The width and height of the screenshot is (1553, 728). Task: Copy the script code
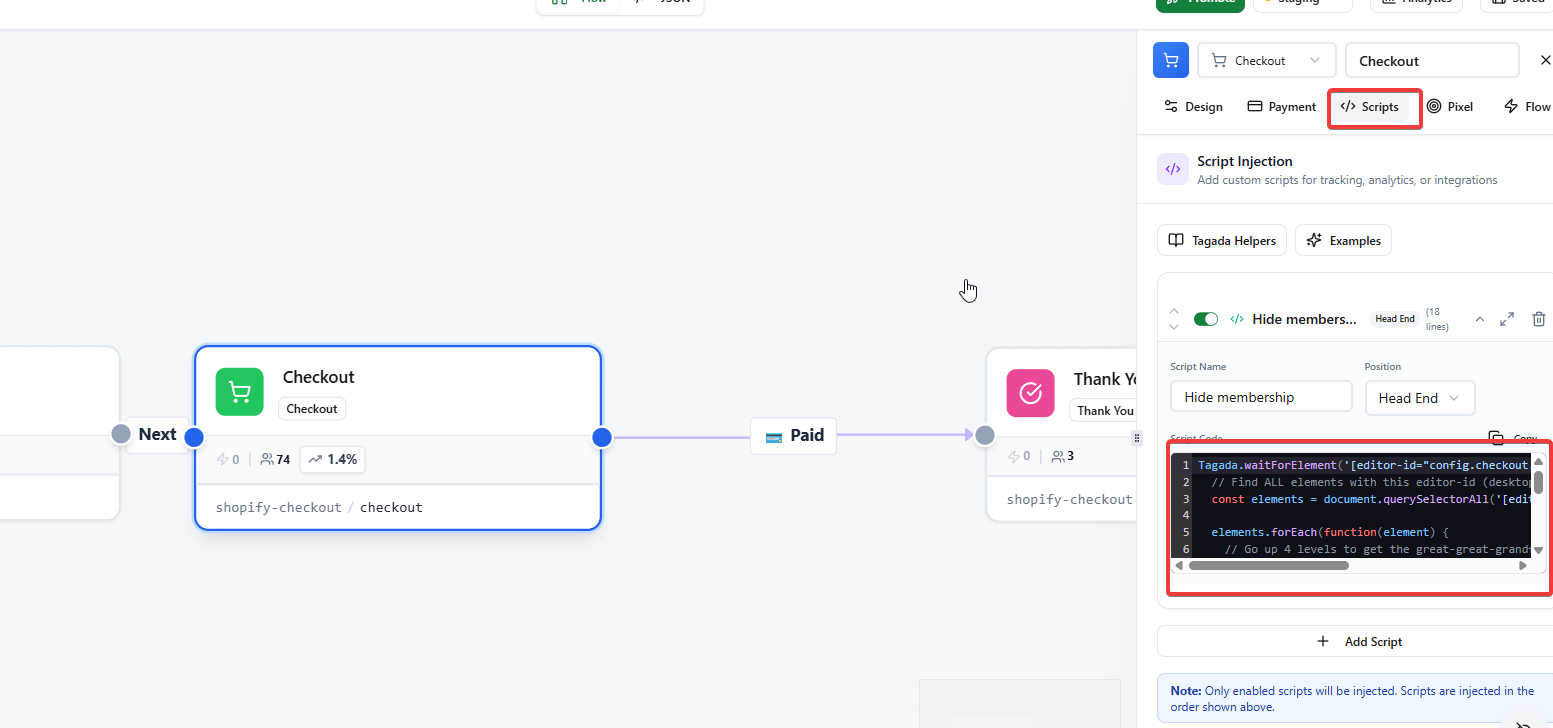1512,438
